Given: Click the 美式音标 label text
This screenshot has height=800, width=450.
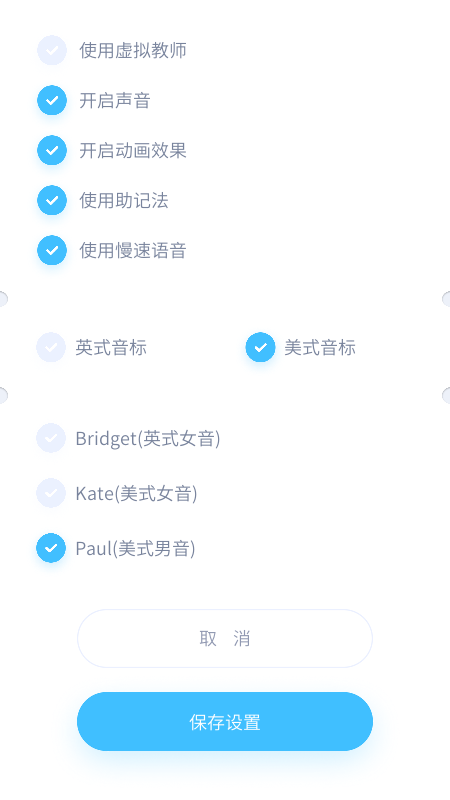Looking at the screenshot, I should click(x=320, y=347).
